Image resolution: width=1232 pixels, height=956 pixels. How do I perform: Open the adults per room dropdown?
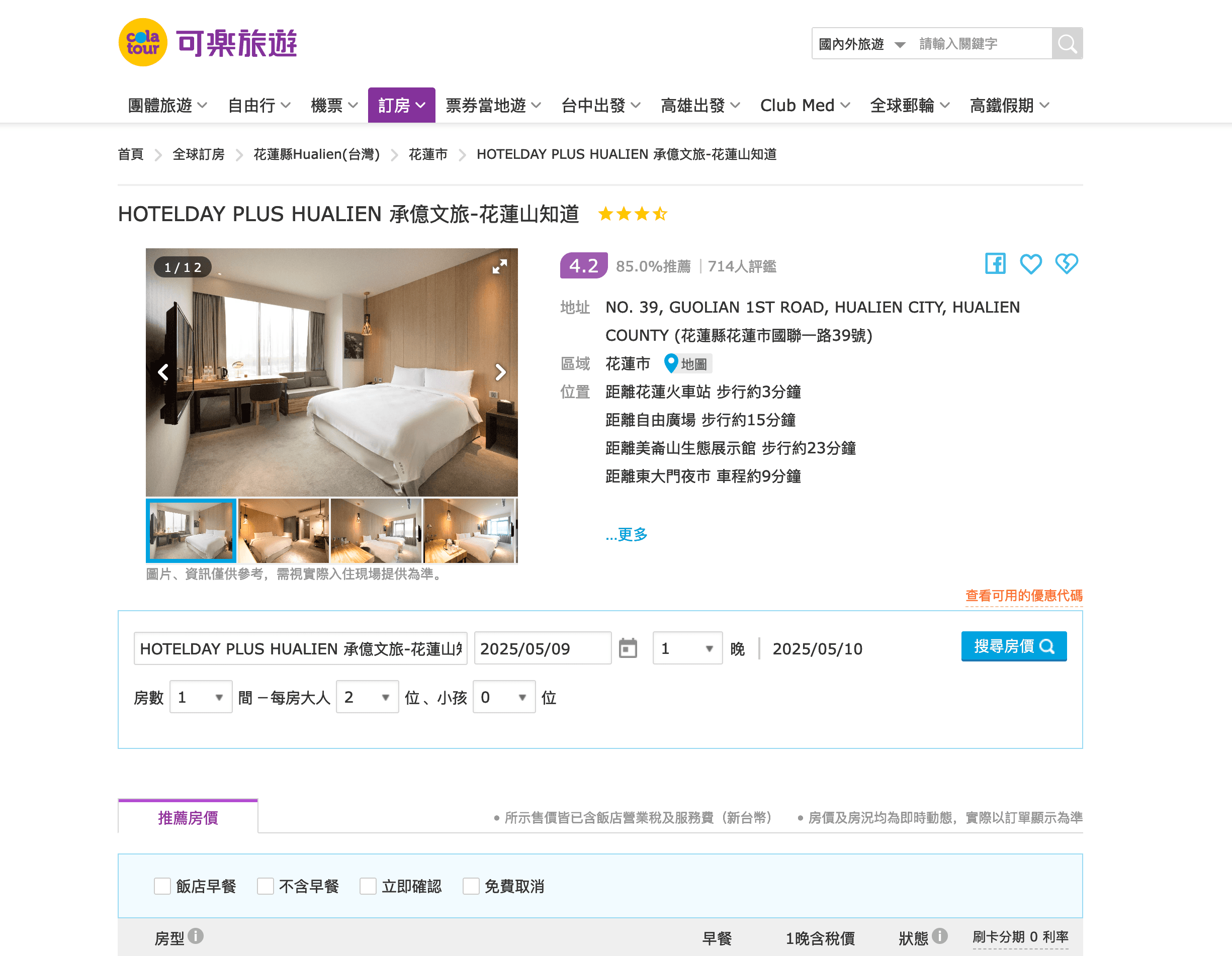tap(367, 697)
